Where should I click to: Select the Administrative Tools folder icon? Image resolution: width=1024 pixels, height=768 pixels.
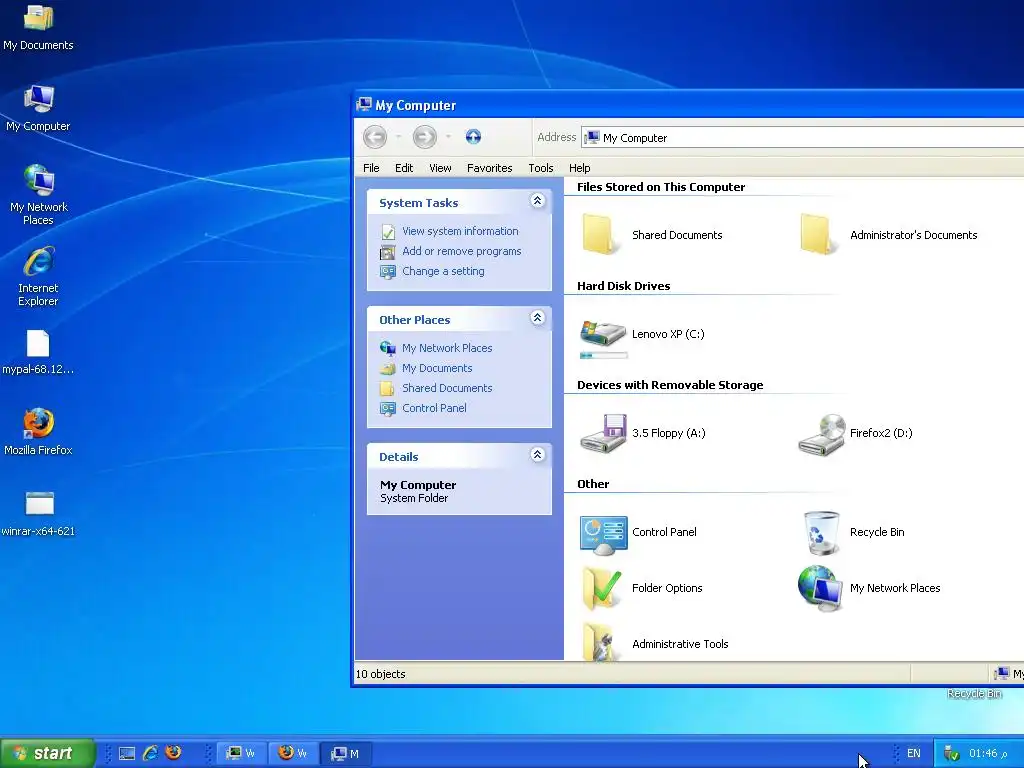coord(601,643)
